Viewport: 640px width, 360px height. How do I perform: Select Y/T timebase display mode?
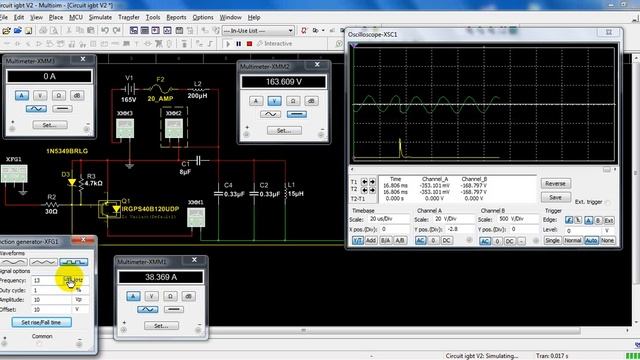358,241
